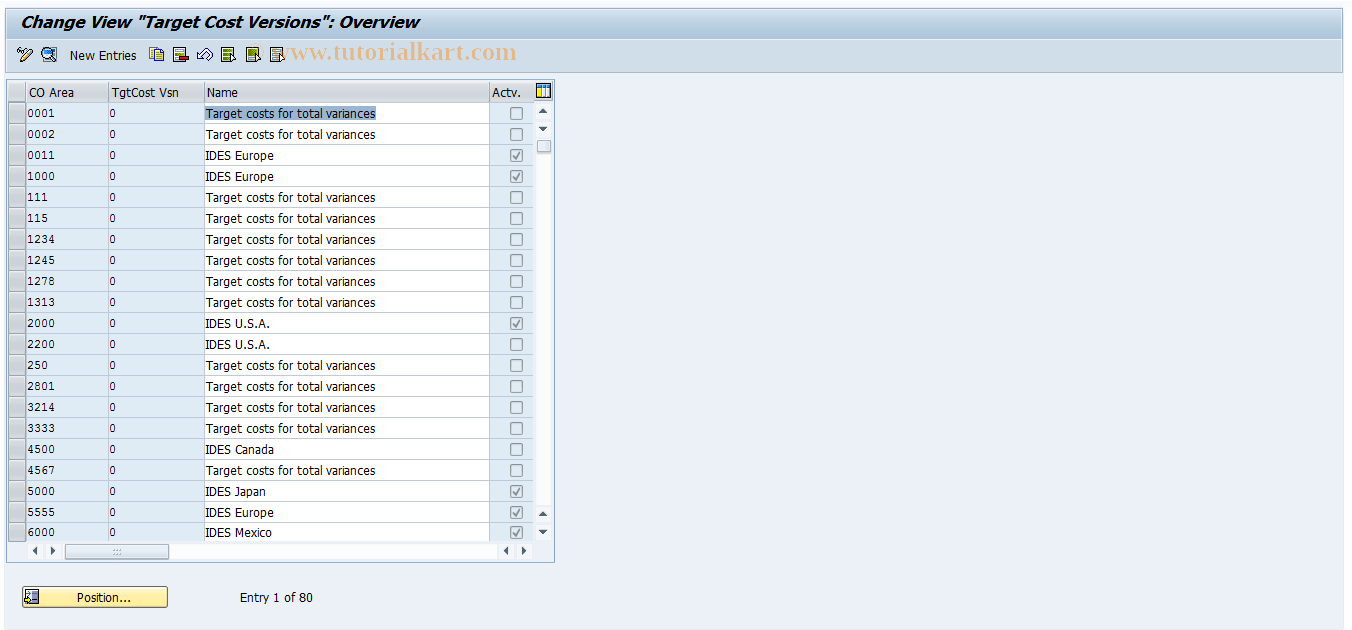The image size is (1352, 630).
Task: Click the Choose details magnifying glass icon
Action: tap(48, 55)
